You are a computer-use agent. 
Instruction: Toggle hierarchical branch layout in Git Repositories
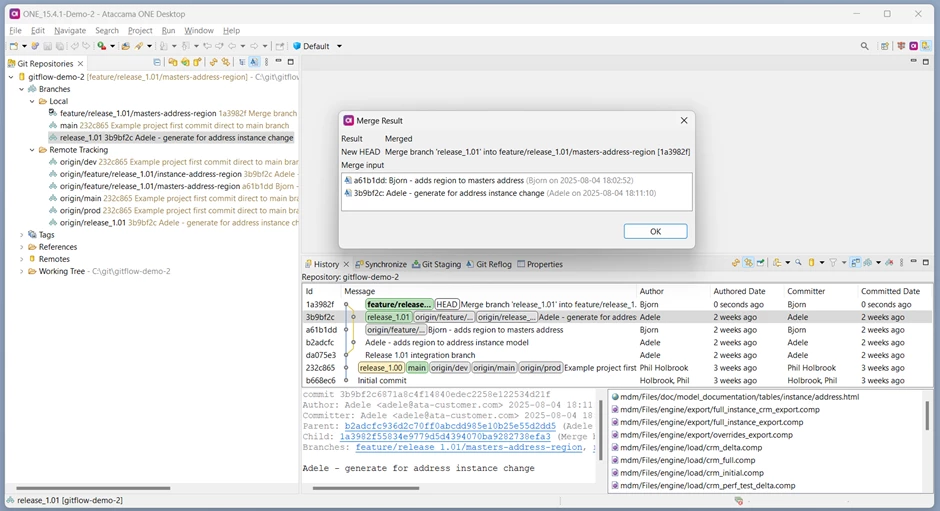point(242,62)
